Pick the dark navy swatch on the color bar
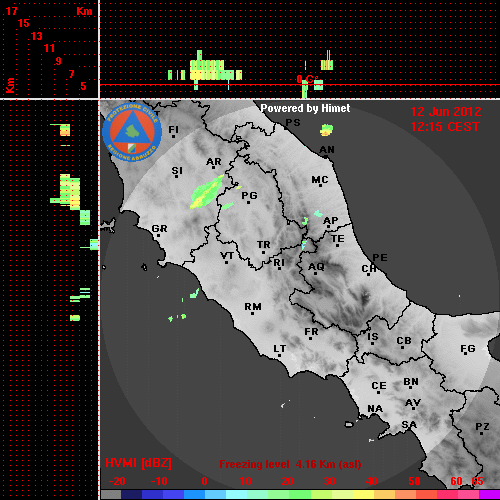This screenshot has width=500, height=500. [x=132, y=495]
